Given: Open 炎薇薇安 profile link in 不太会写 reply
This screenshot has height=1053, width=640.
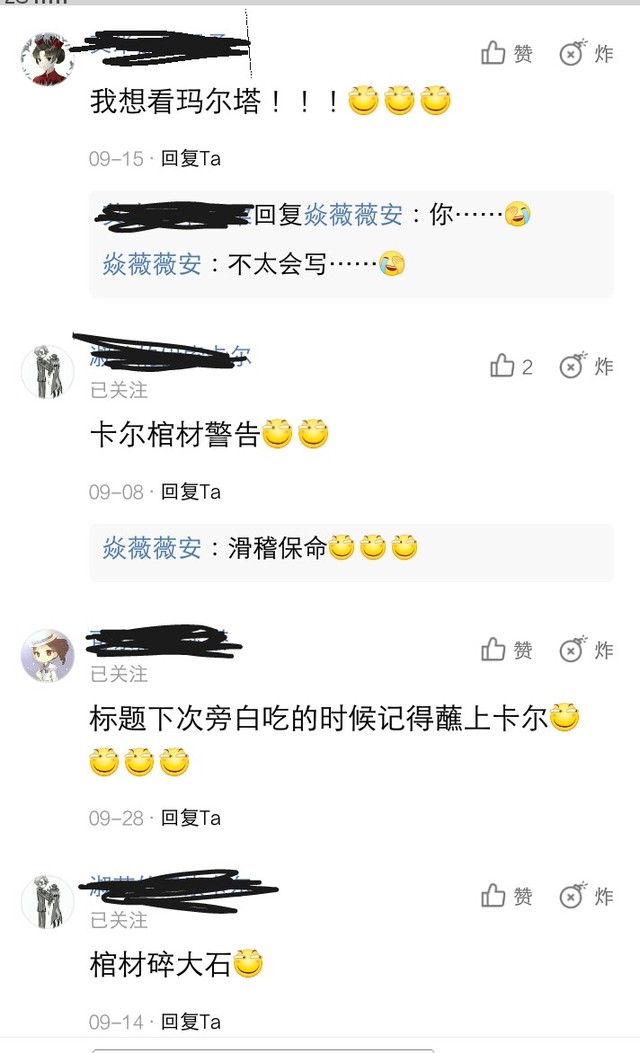Looking at the screenshot, I should click(x=152, y=264).
